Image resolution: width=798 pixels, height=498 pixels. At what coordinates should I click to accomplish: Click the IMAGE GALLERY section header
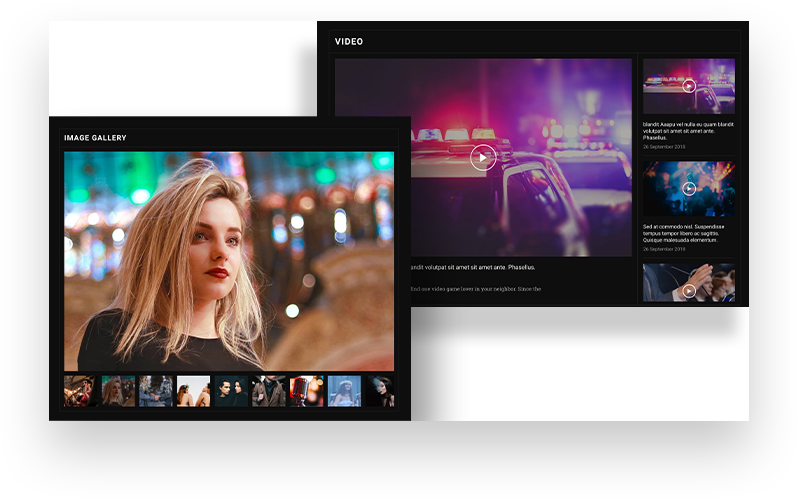(95, 138)
